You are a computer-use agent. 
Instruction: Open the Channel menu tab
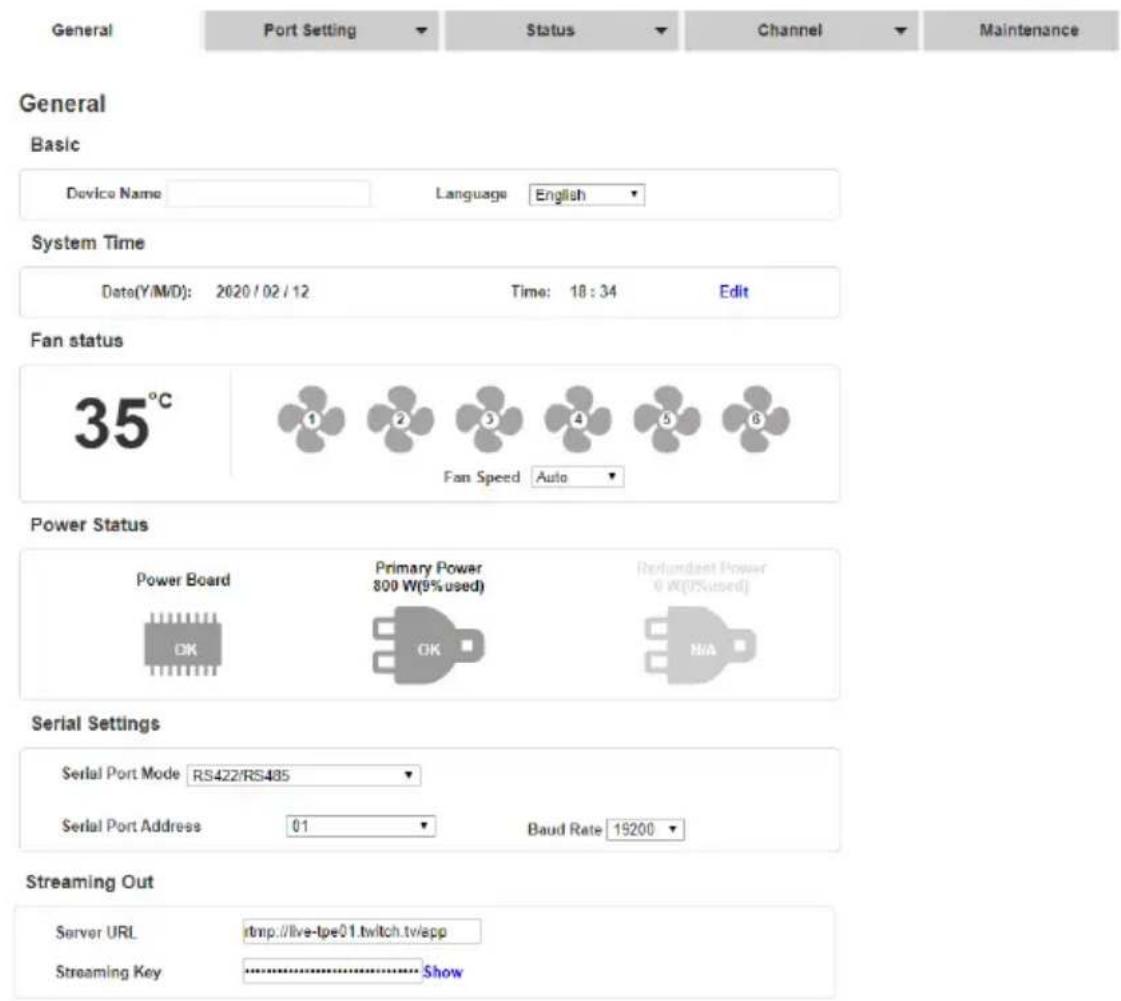coord(801,31)
